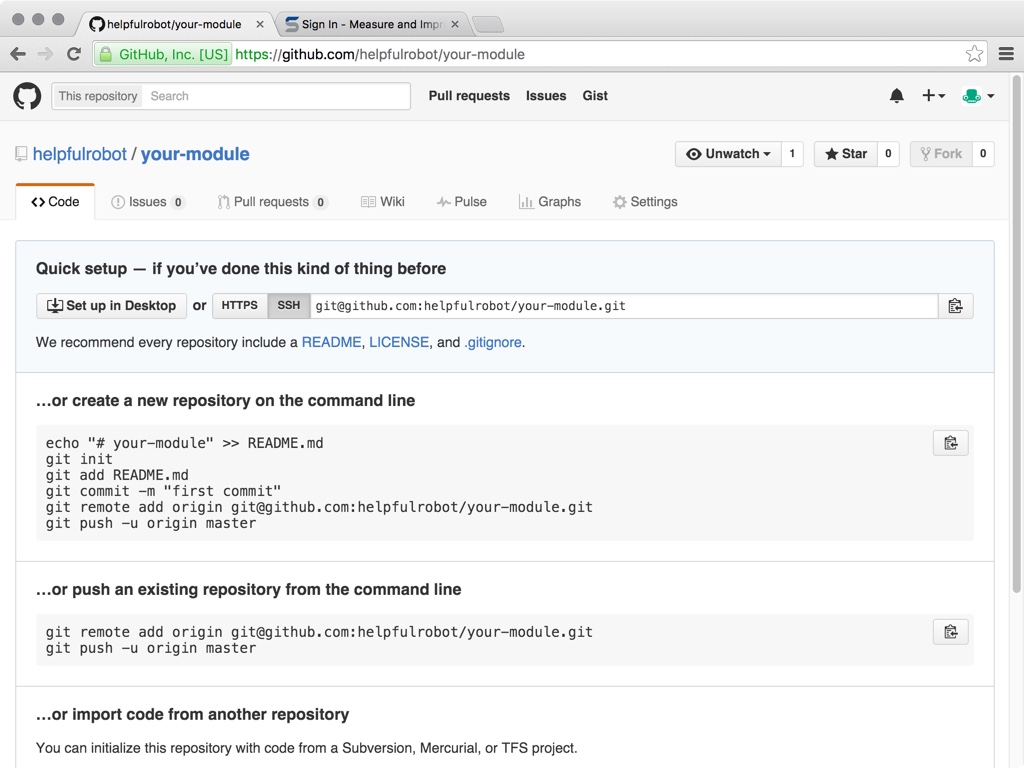Click the Fork button
1024x768 pixels.
(x=941, y=154)
